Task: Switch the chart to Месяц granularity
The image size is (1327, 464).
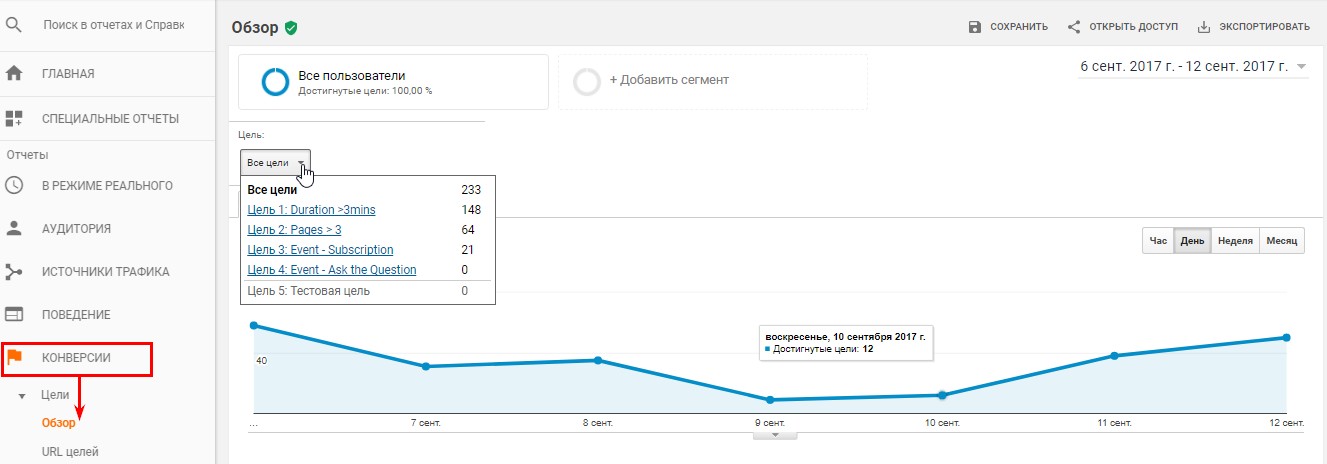Action: [x=1282, y=241]
